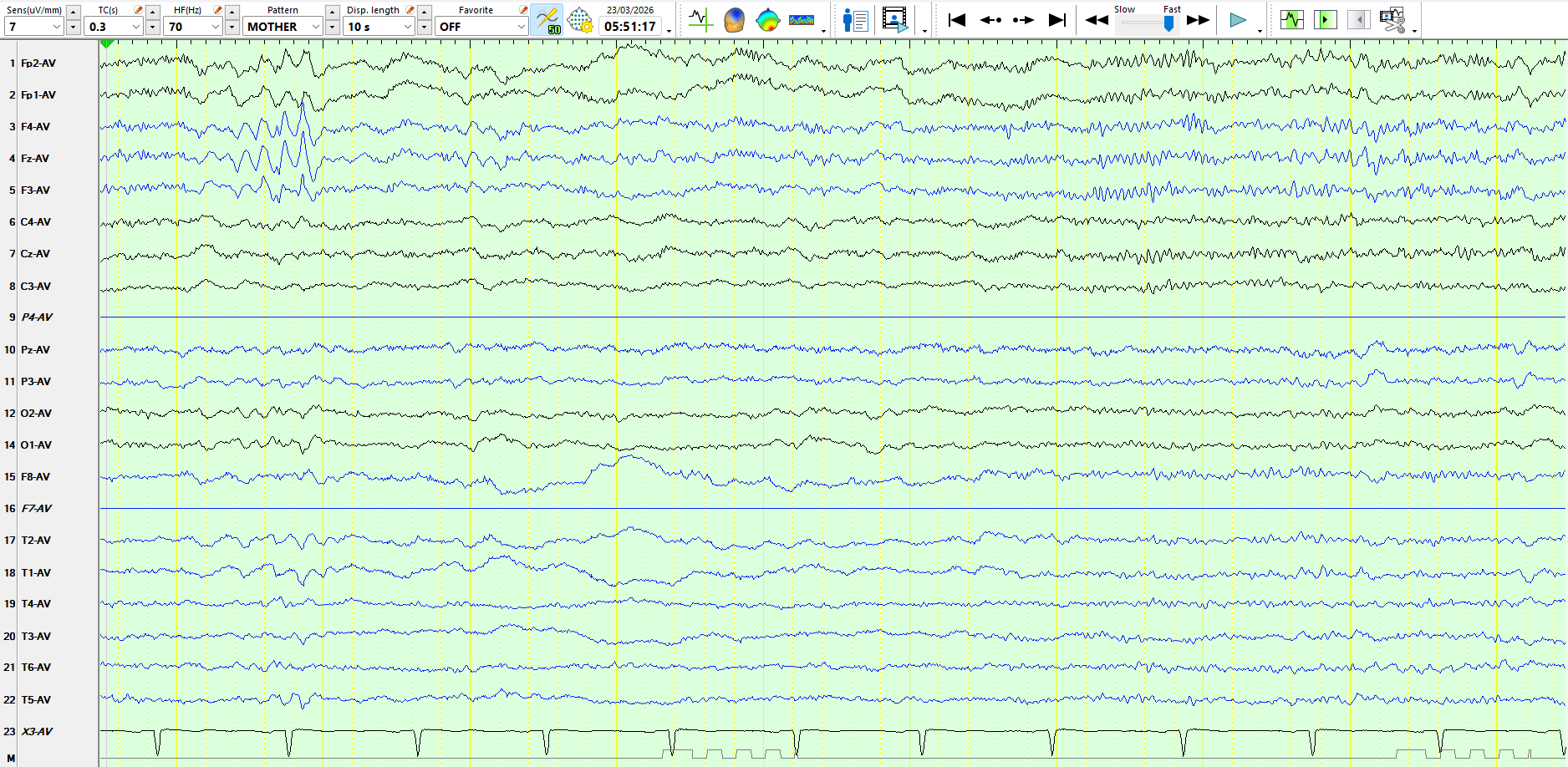Open the Sens(uV/mm) dropdown showing 7
Screen dimensions: 1568x767
[34, 27]
